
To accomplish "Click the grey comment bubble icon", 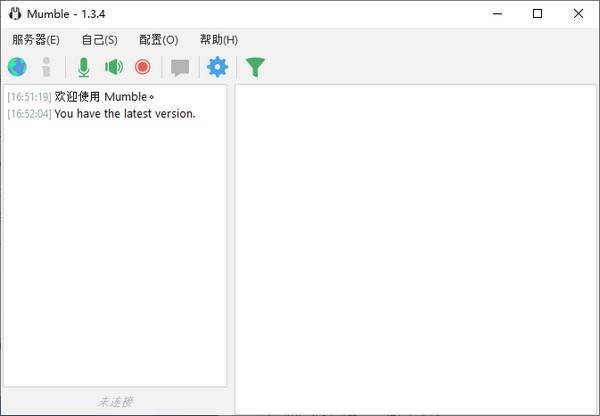I will (x=180, y=67).
